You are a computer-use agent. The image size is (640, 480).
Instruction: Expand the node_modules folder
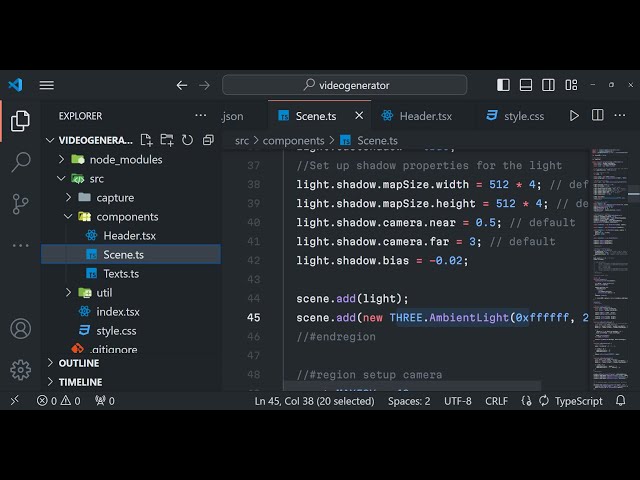point(62,159)
